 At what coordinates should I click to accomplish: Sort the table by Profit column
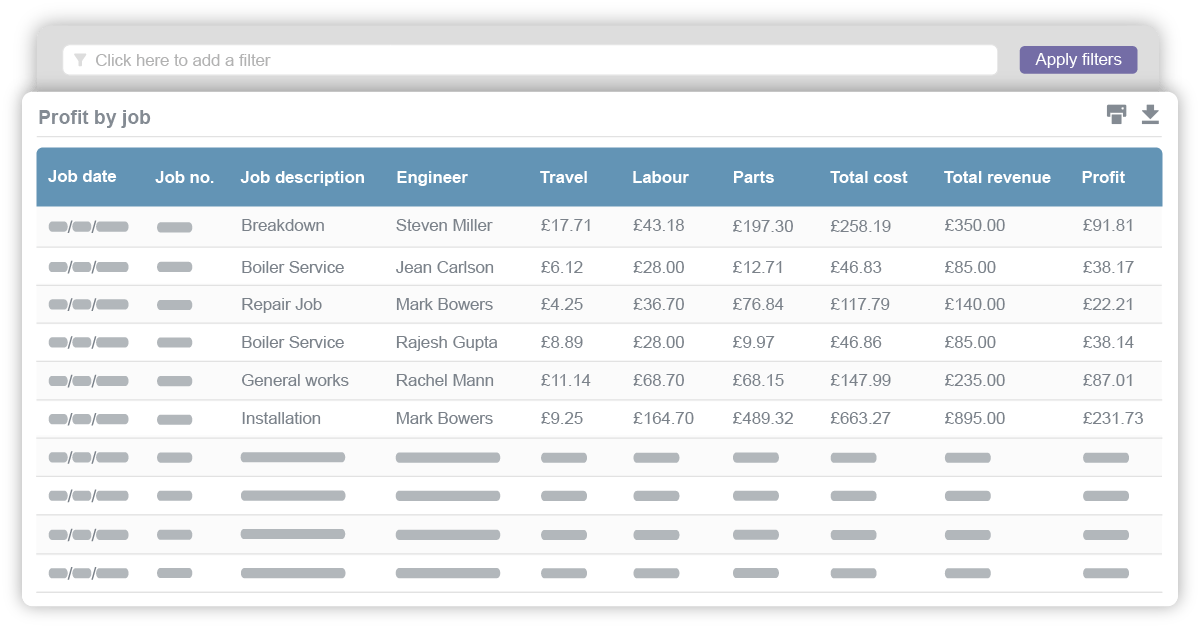click(x=1103, y=177)
